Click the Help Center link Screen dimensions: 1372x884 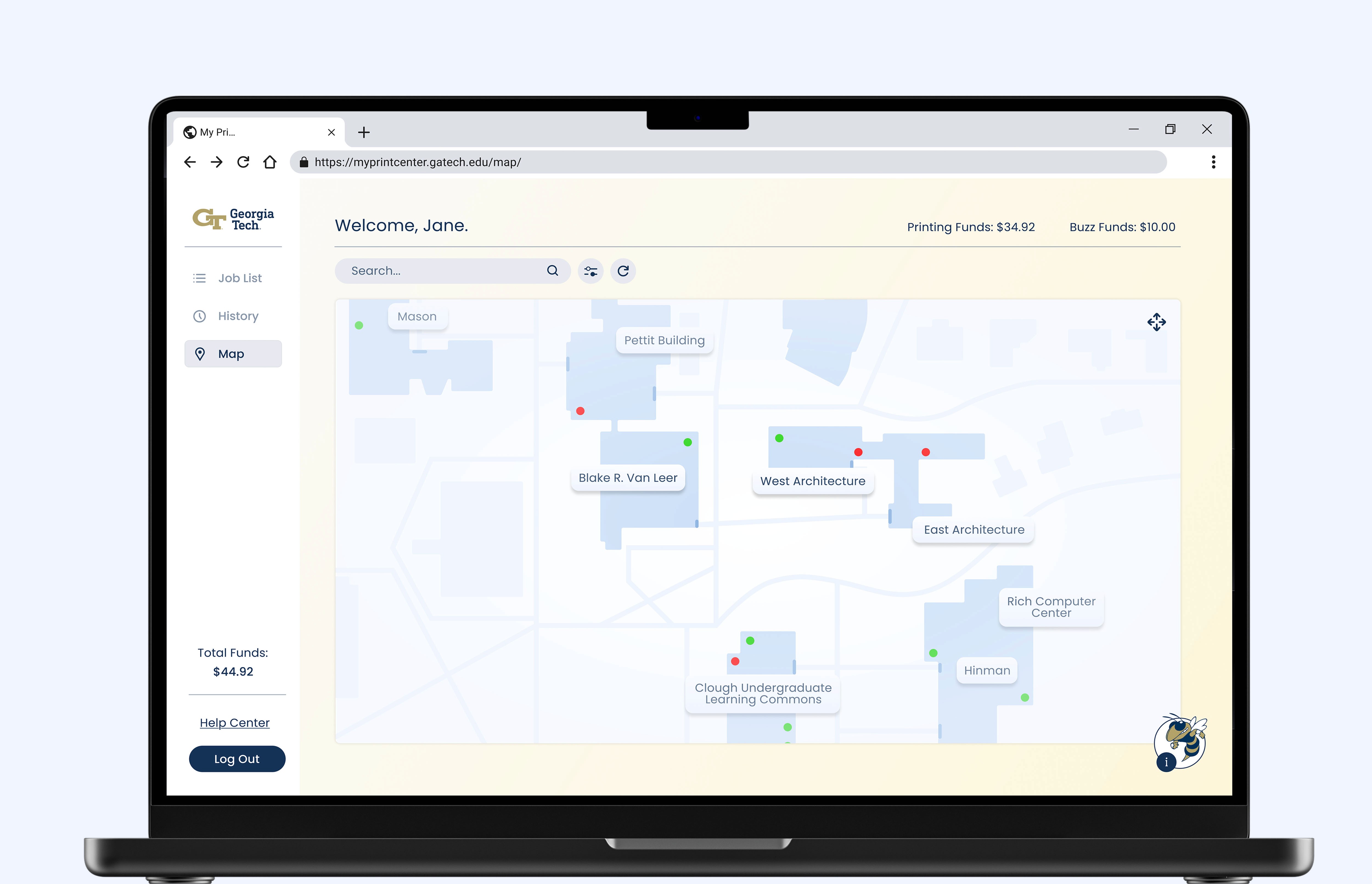point(234,723)
